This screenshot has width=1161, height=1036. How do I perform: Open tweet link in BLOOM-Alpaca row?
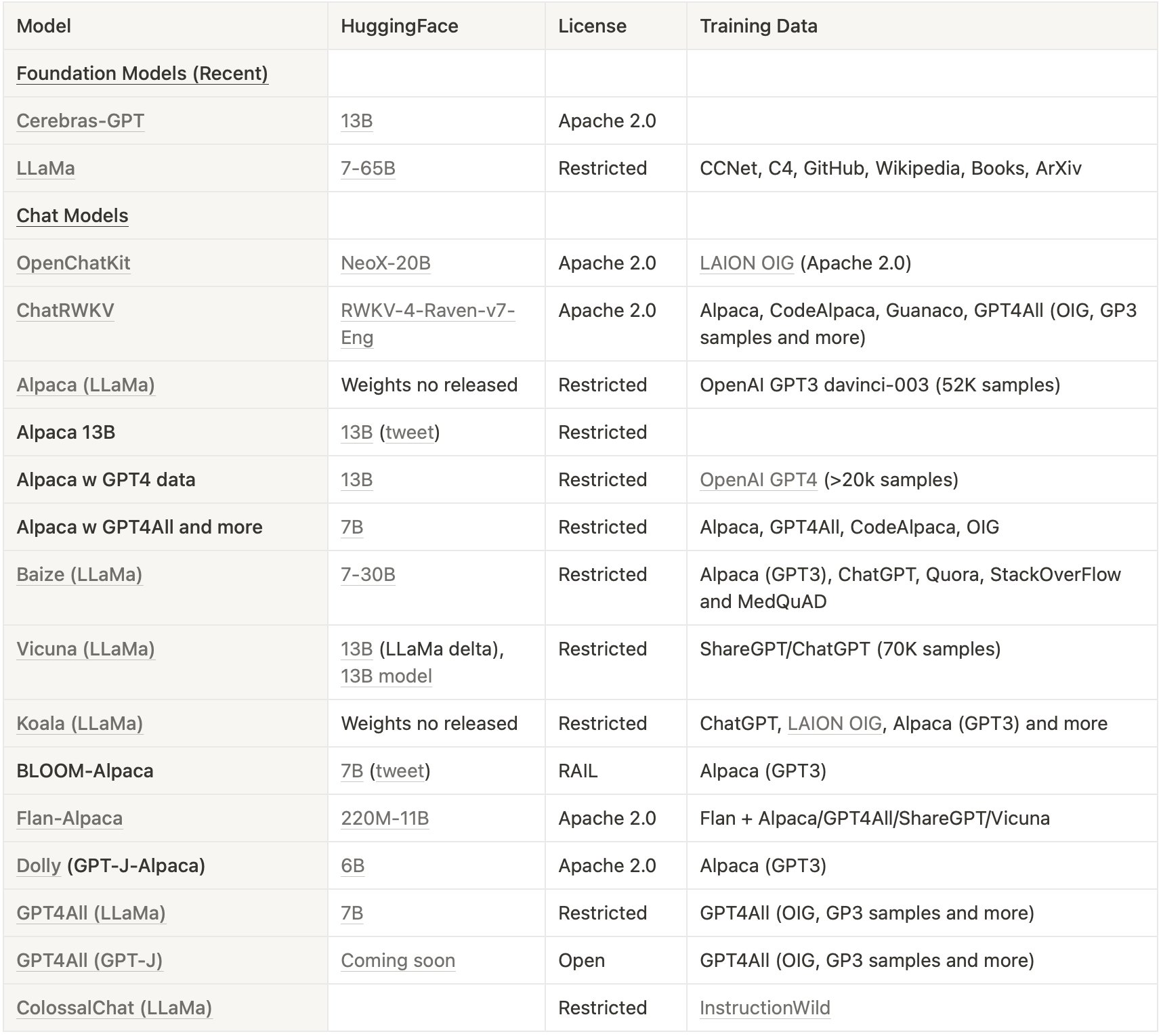(x=400, y=771)
